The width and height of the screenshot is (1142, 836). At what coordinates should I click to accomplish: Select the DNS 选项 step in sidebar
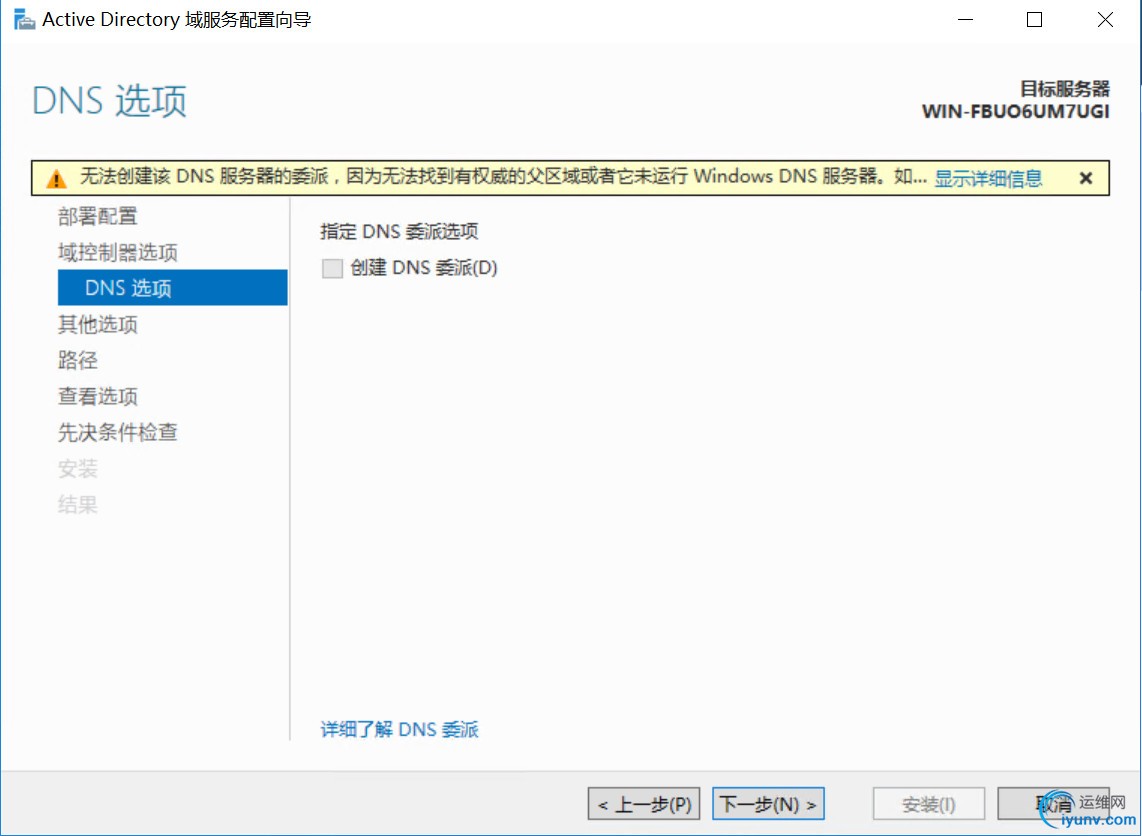pos(173,288)
